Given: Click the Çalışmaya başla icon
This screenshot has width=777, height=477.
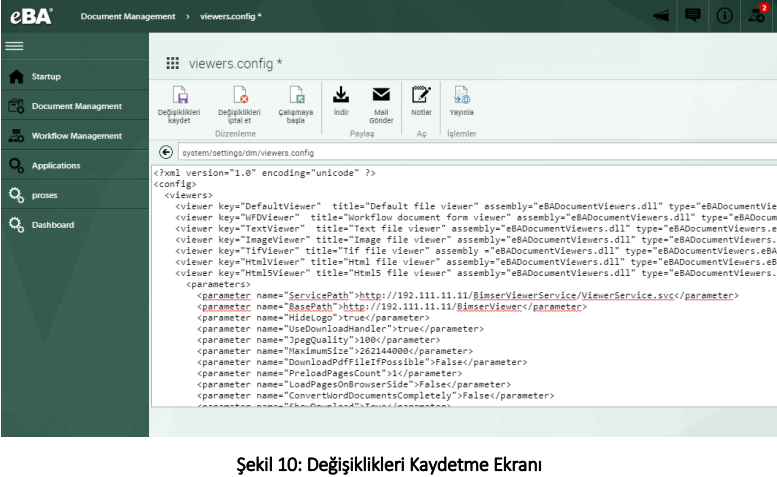Looking at the screenshot, I should 296,96.
